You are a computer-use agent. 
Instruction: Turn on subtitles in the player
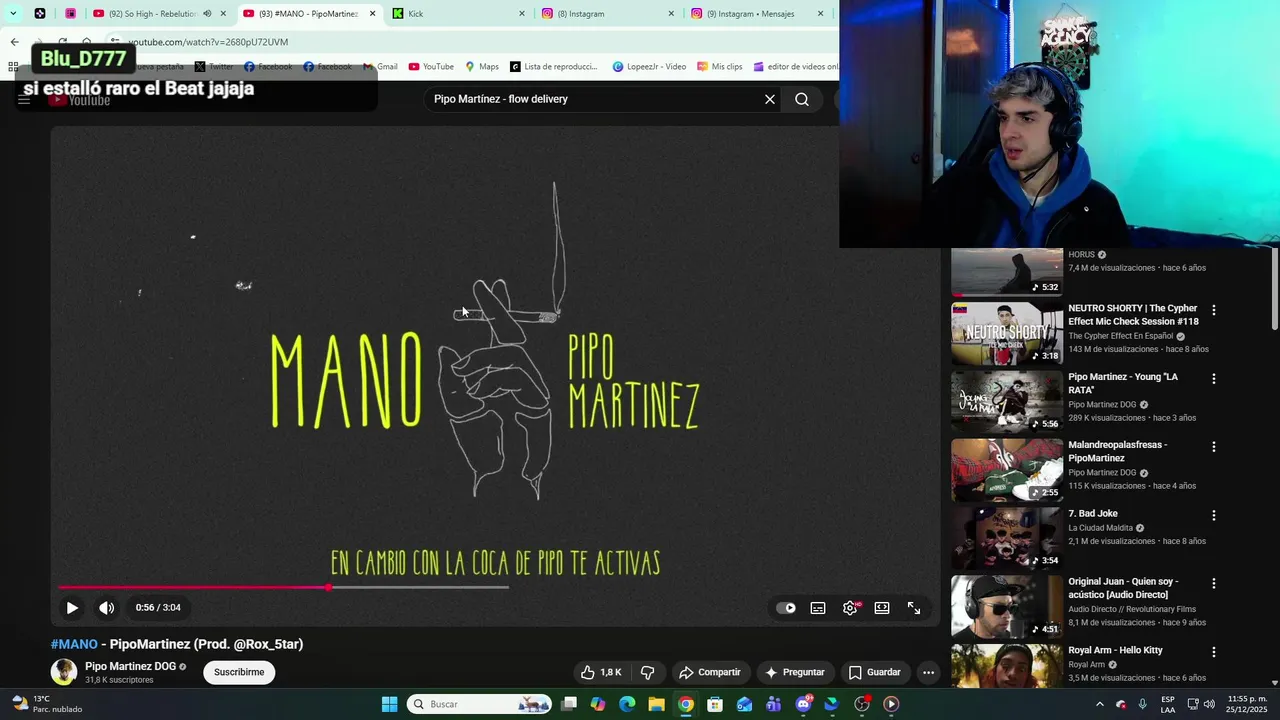(818, 608)
